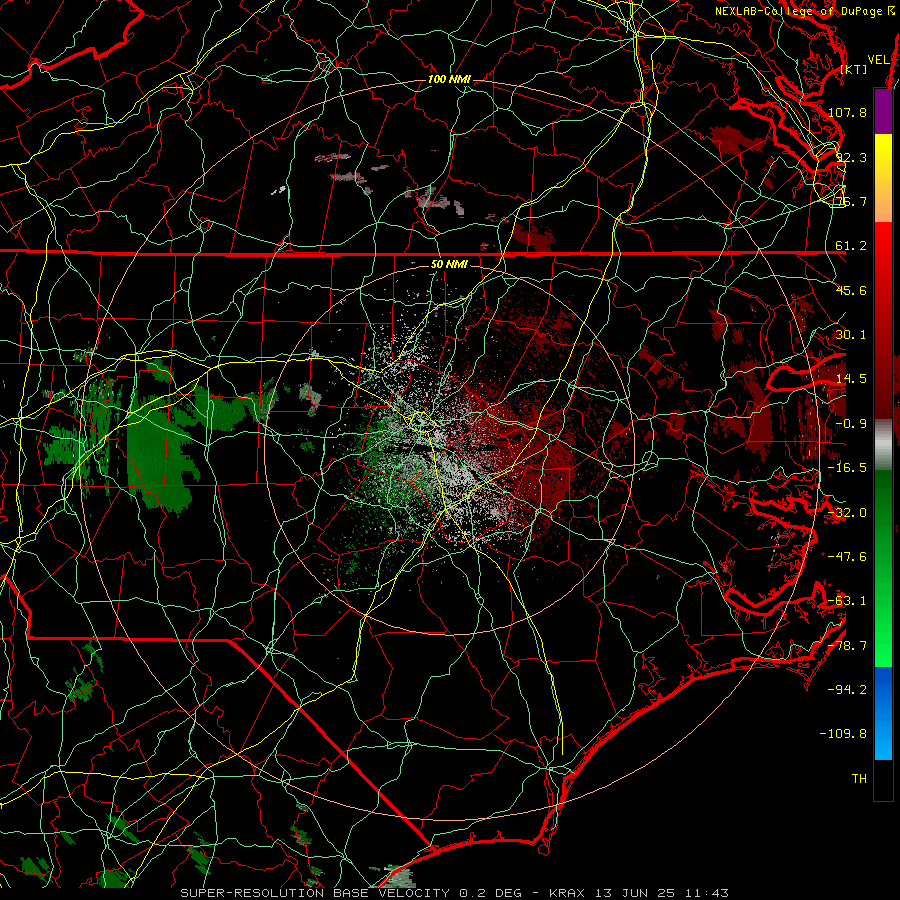
Task: Select the 14.5 velocity scale value
Action: (851, 379)
